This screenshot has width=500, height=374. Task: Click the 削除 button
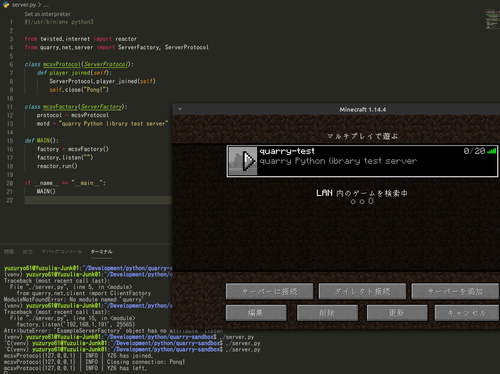pyautogui.click(x=327, y=313)
